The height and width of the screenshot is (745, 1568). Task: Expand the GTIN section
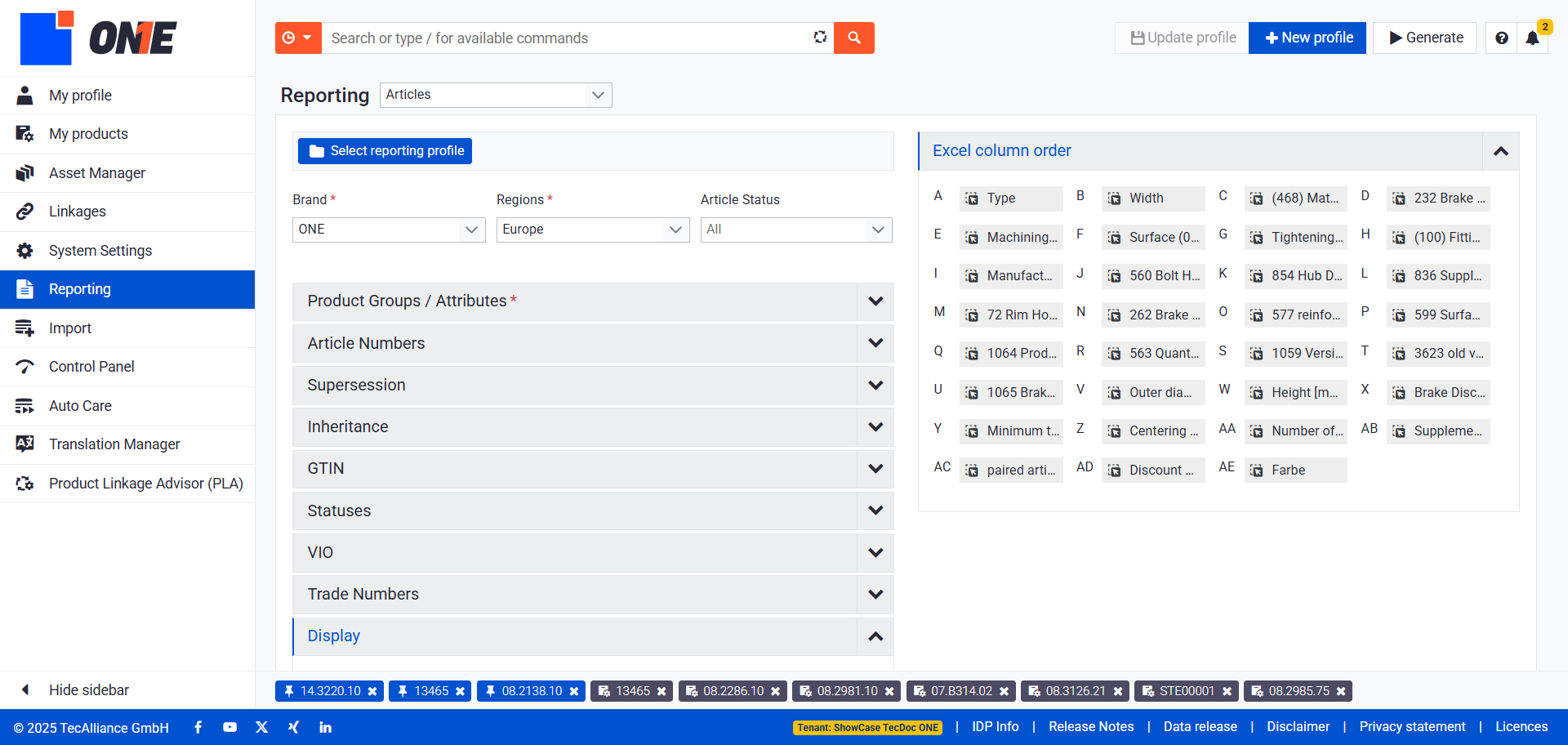tap(593, 469)
